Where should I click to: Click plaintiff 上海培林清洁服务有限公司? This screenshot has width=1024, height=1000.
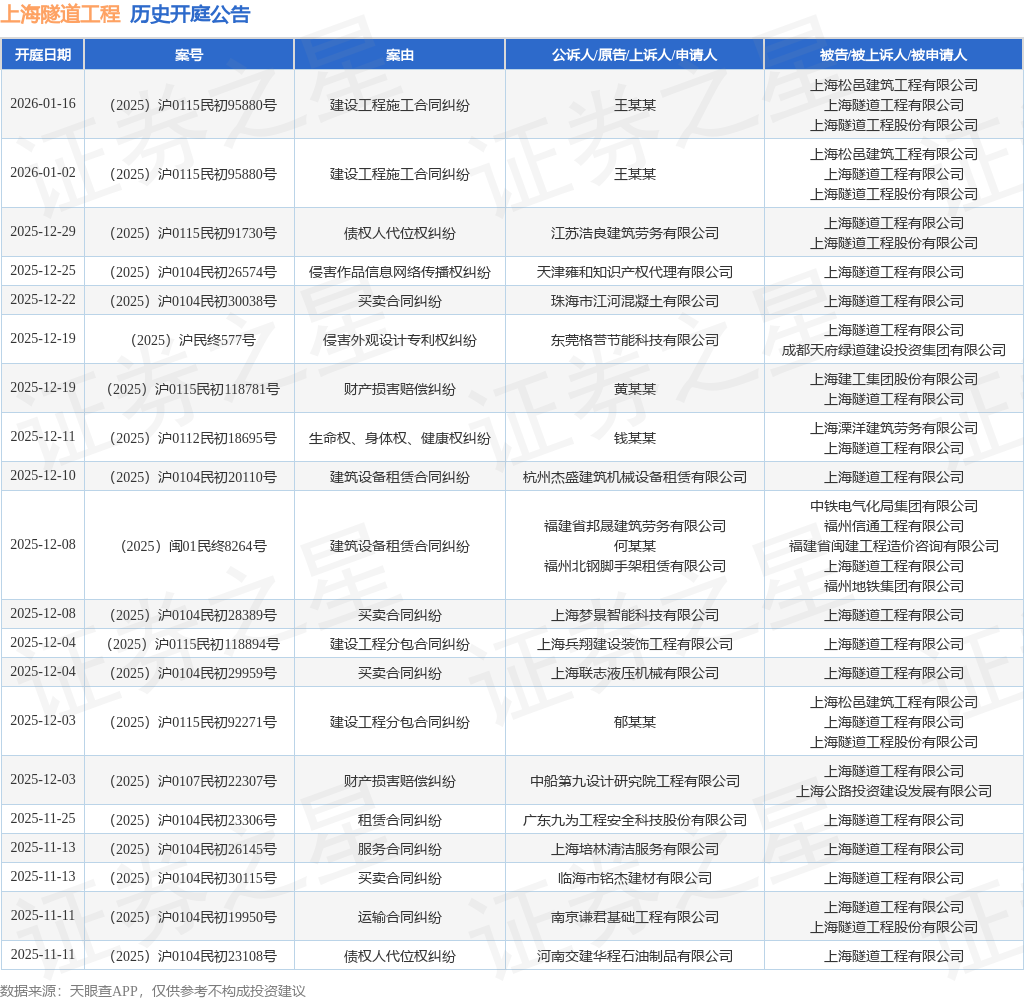tap(635, 849)
